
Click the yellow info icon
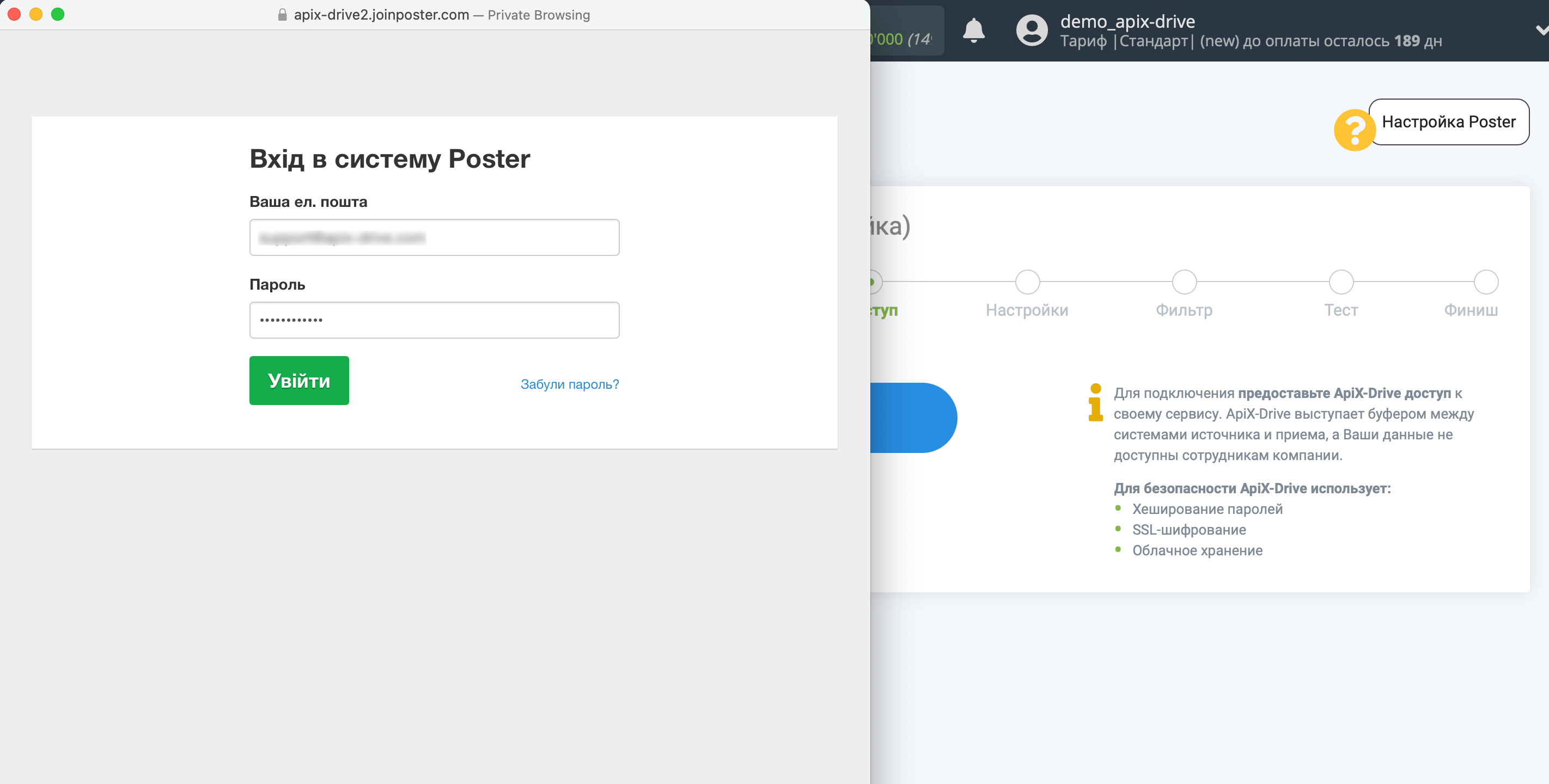1096,402
